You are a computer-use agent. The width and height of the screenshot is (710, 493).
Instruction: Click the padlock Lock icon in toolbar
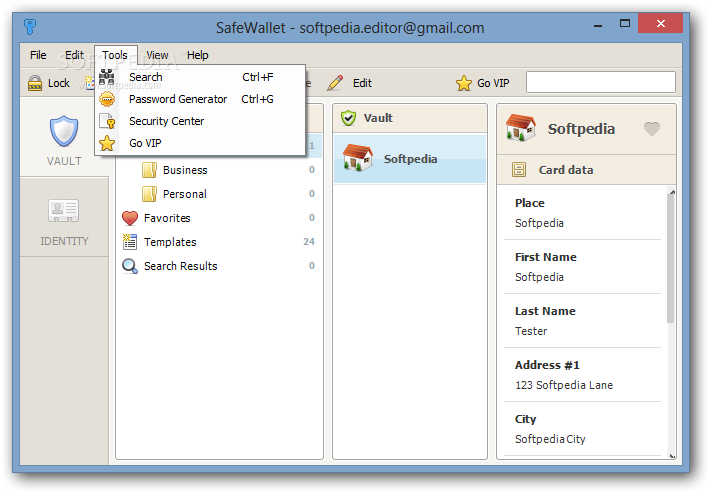point(35,83)
